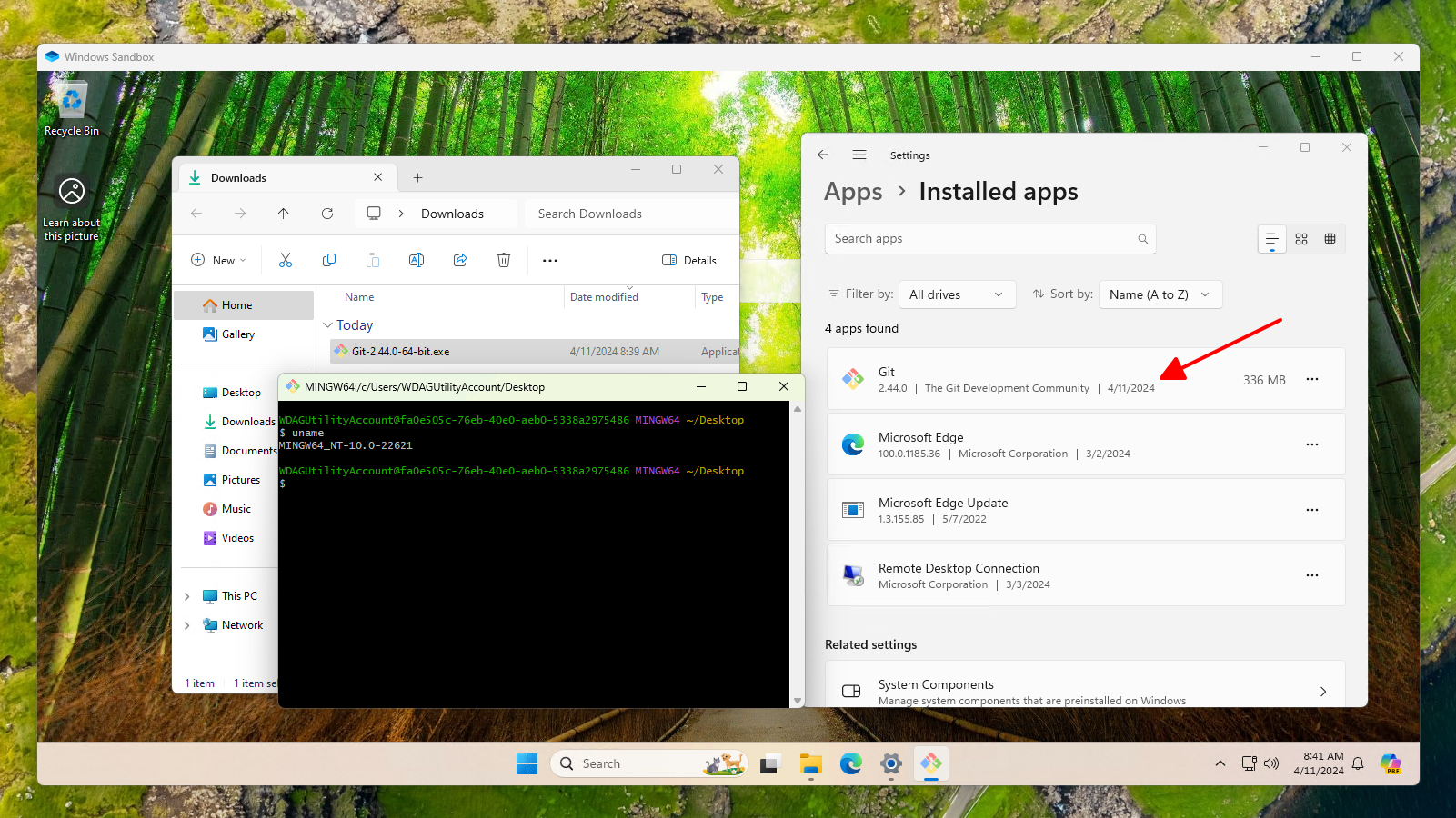Viewport: 1456px width, 818px height.
Task: Go up one folder in File Explorer
Action: coord(284,214)
